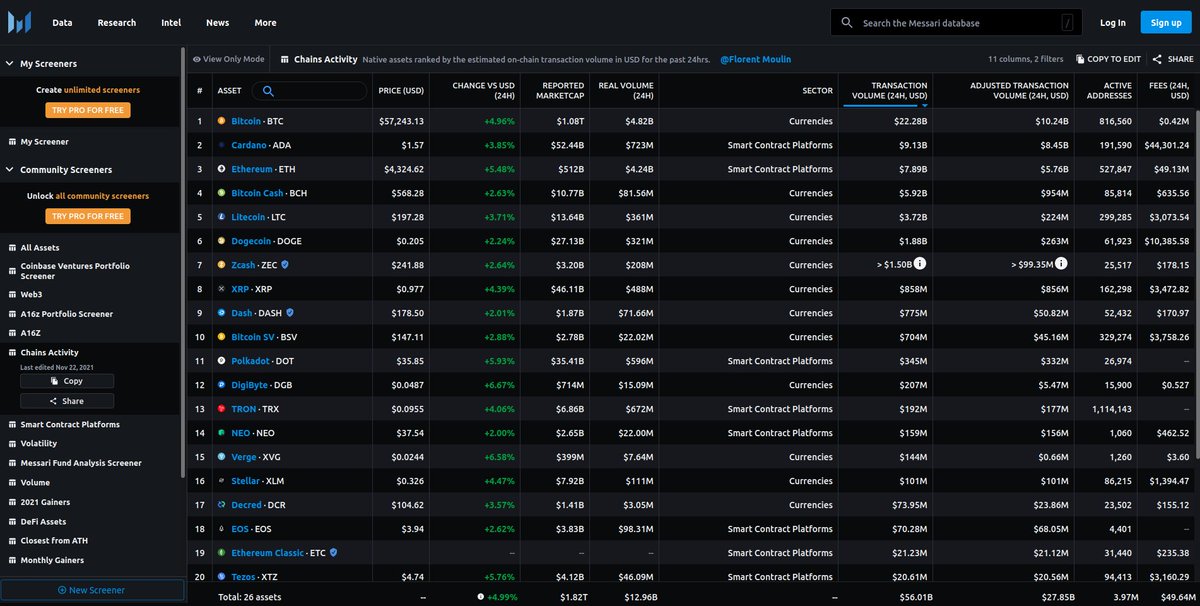The height and width of the screenshot is (606, 1200).
Task: Click the Copy to Edit icon
Action: tap(1080, 60)
